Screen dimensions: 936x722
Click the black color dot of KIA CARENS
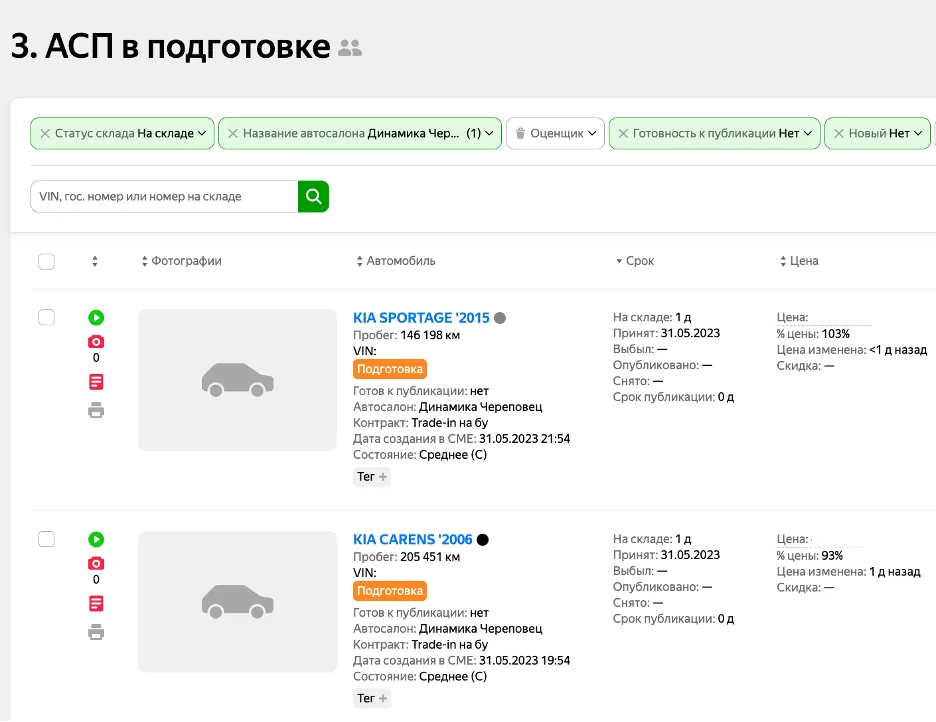click(x=483, y=540)
